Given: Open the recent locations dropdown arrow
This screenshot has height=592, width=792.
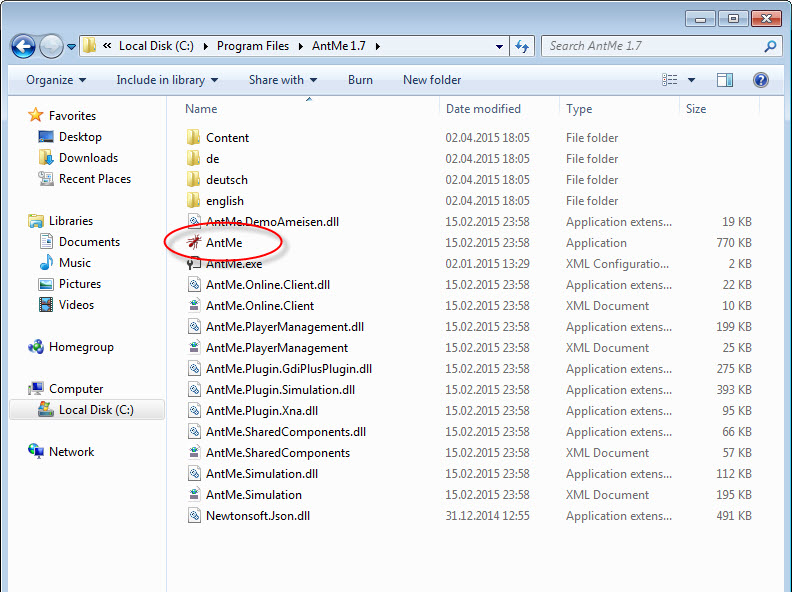Looking at the screenshot, I should click(71, 47).
